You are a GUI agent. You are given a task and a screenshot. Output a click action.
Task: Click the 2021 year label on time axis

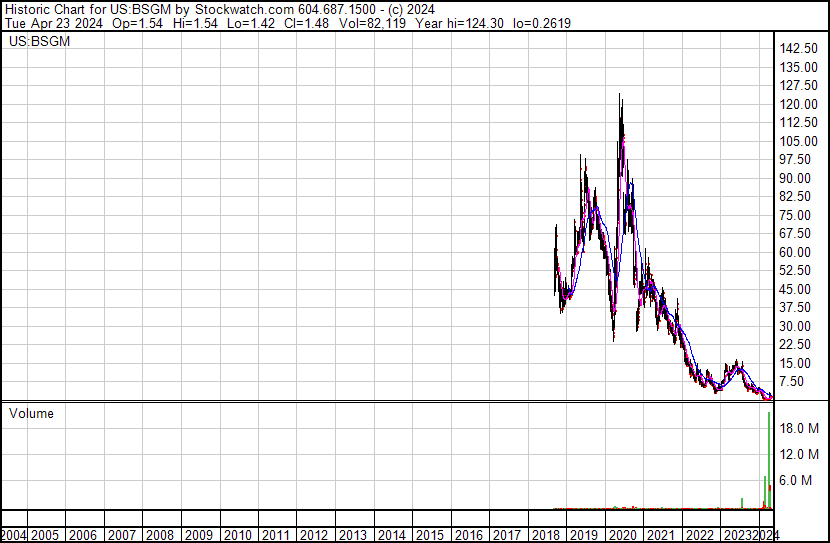click(x=661, y=536)
